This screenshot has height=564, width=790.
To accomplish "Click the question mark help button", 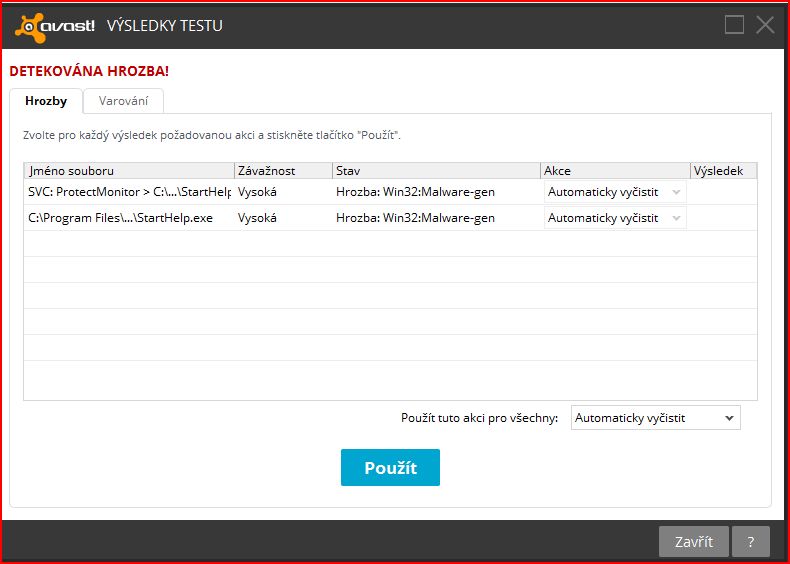I will pos(751,542).
